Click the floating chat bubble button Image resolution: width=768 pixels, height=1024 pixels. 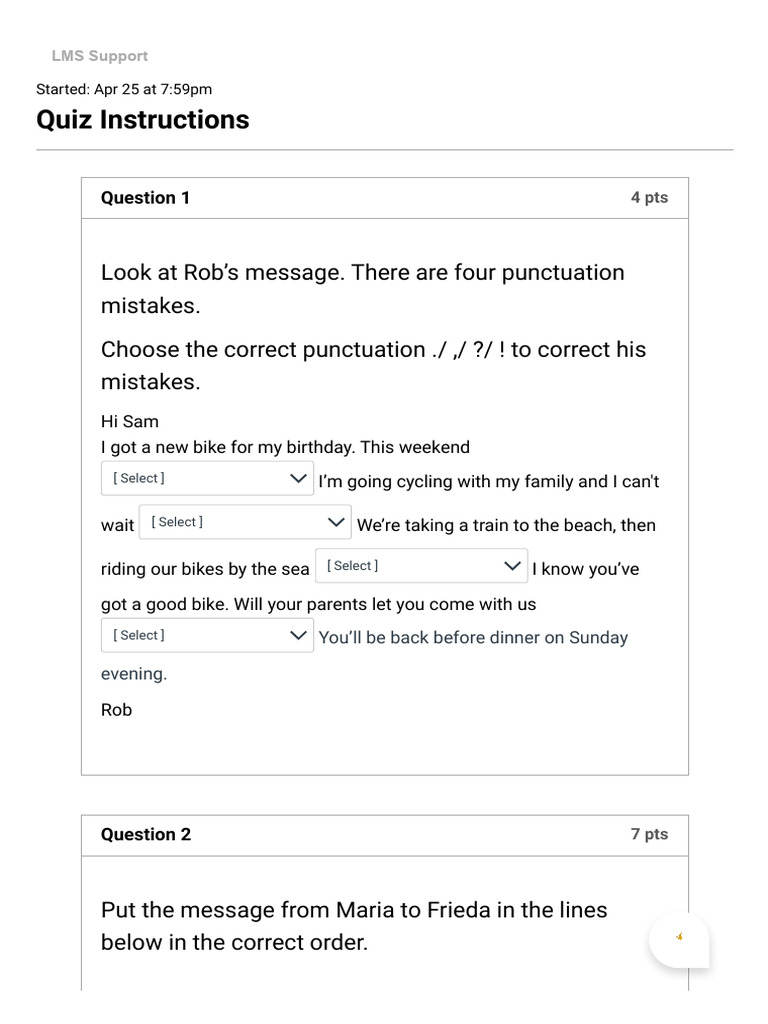679,938
